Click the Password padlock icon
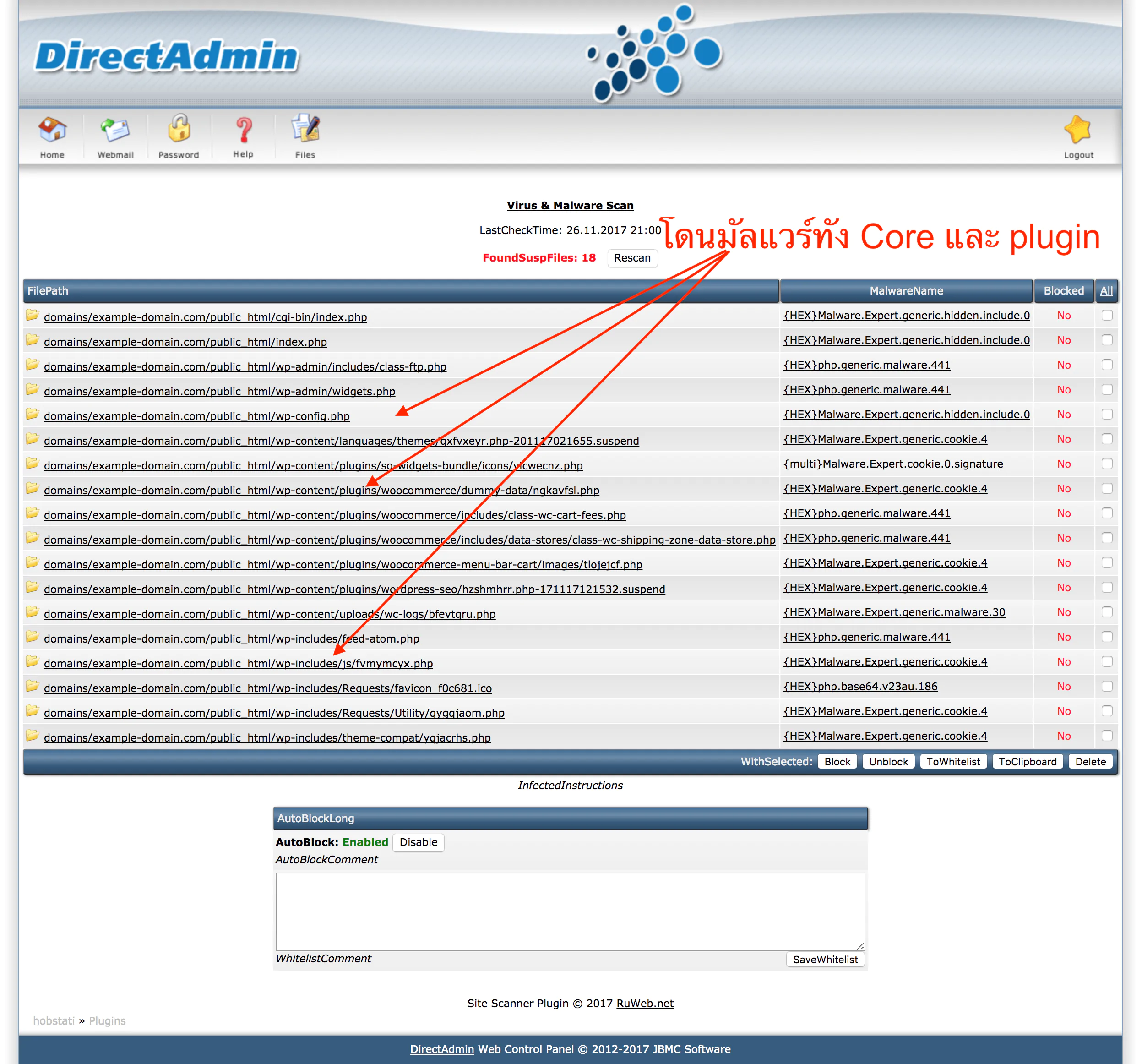 point(179,129)
